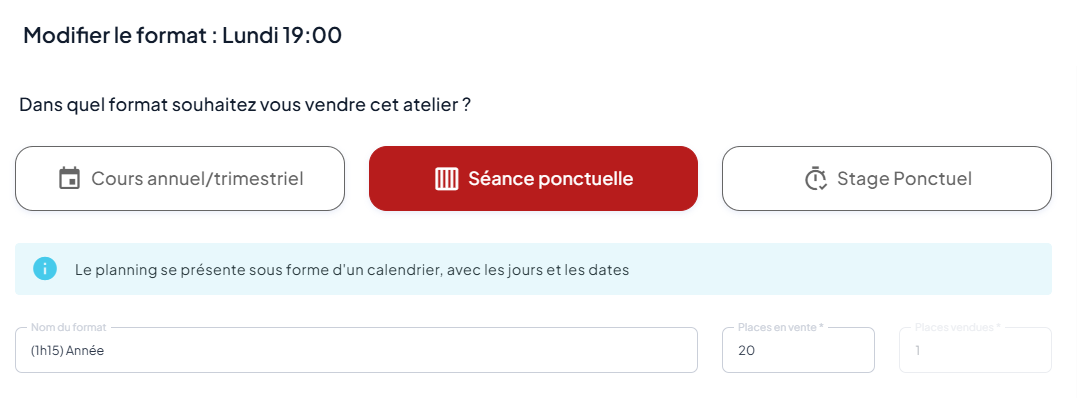Click the calendar planning info message text
The height and width of the screenshot is (398, 1077).
[352, 269]
